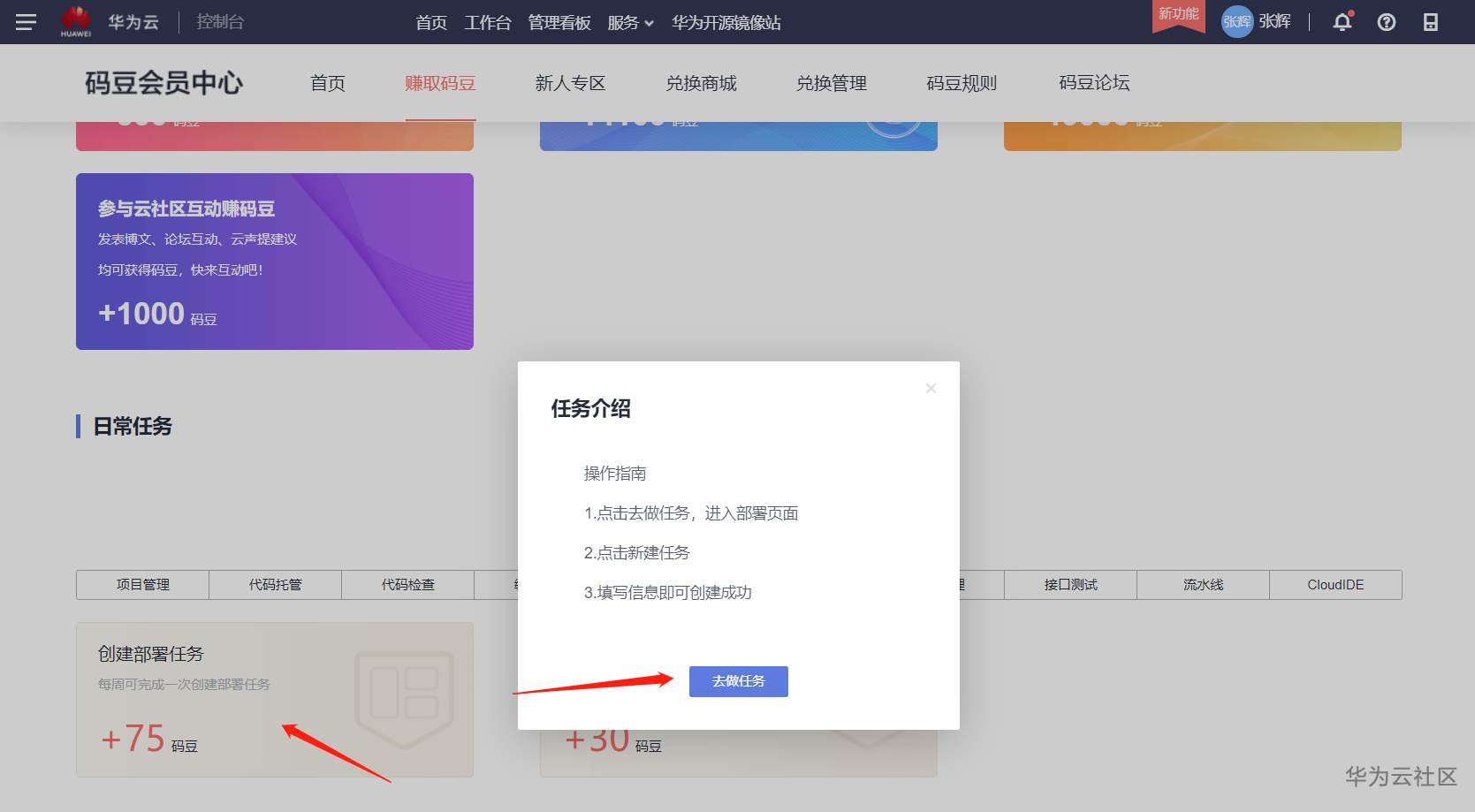Open the notification bell

pos(1342,22)
